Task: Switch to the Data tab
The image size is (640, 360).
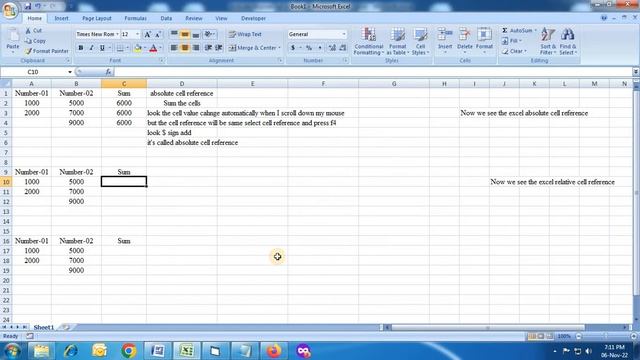Action: tap(166, 18)
